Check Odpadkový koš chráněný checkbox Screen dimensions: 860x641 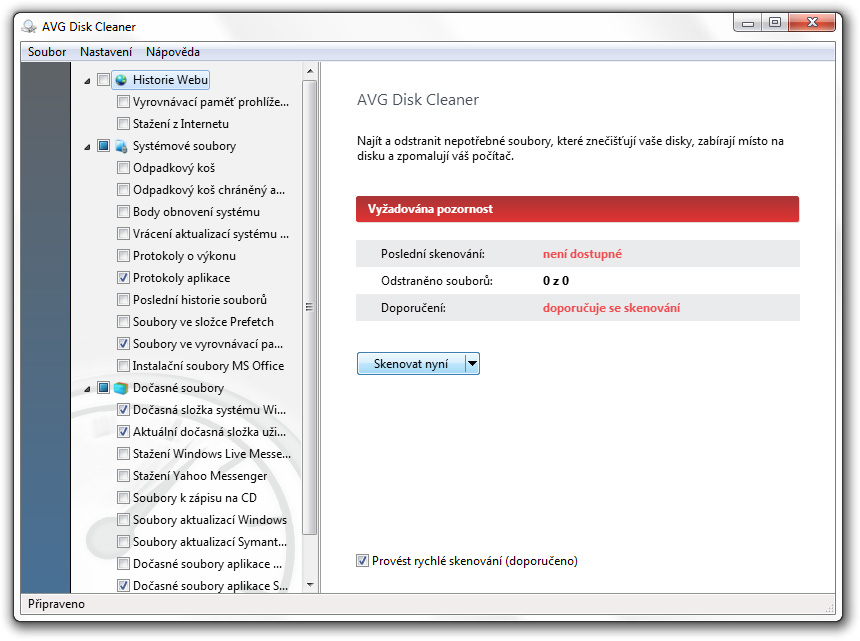123,190
